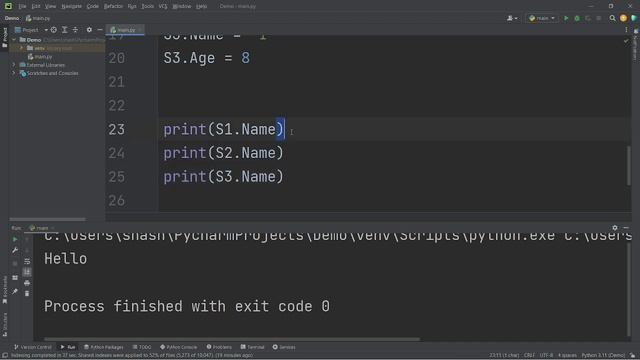Open the Services tool window
Viewport: 640px width, 360px height.
point(284,347)
